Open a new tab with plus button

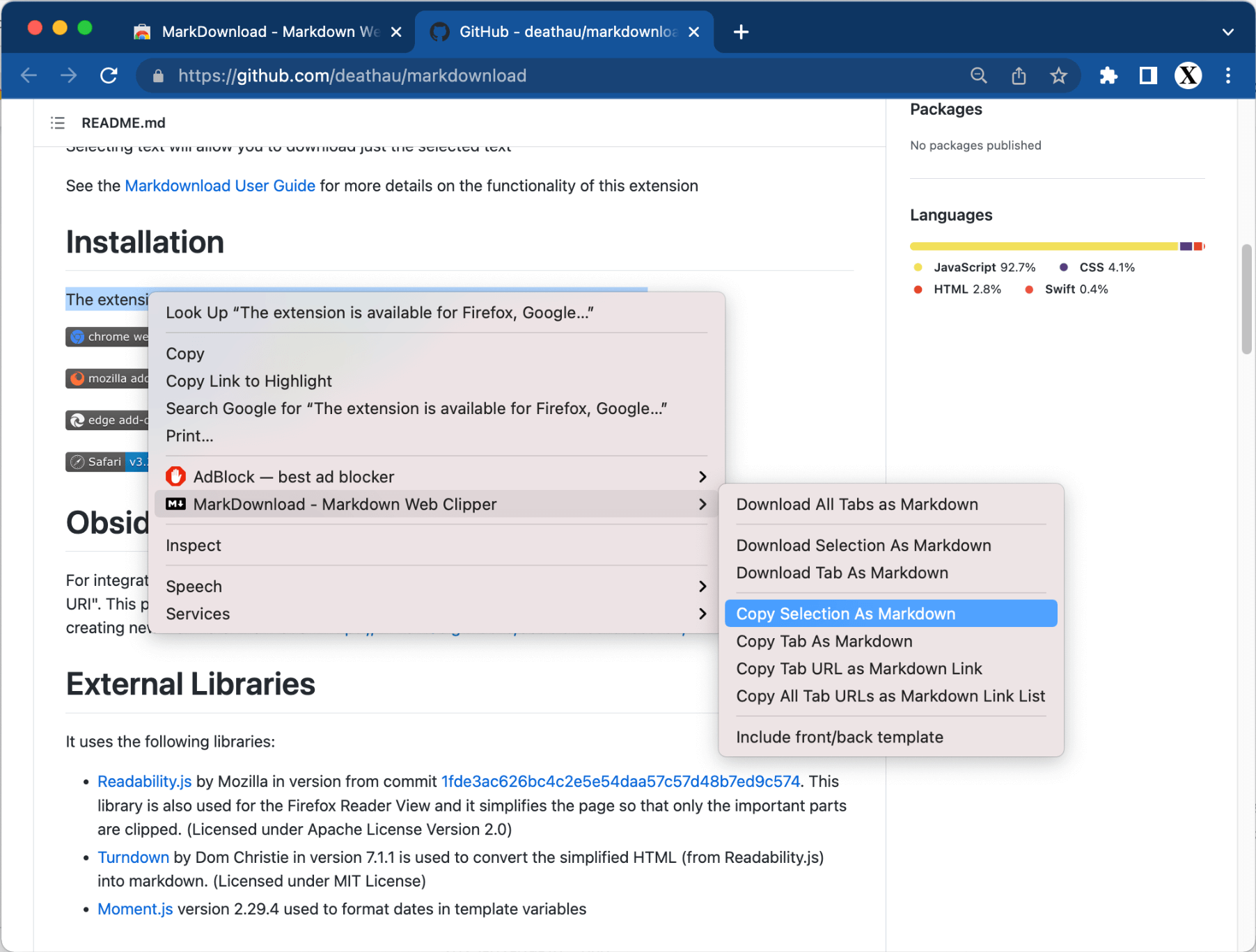point(741,32)
